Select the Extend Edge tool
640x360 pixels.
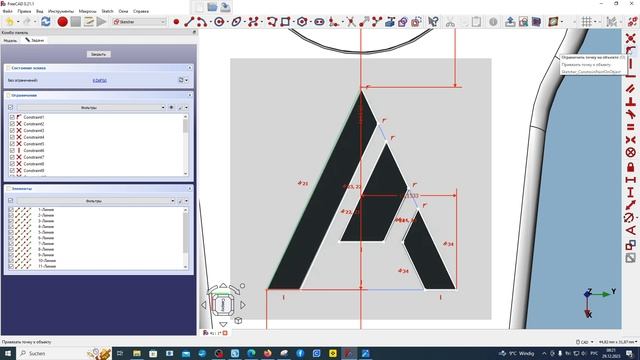pos(364,22)
